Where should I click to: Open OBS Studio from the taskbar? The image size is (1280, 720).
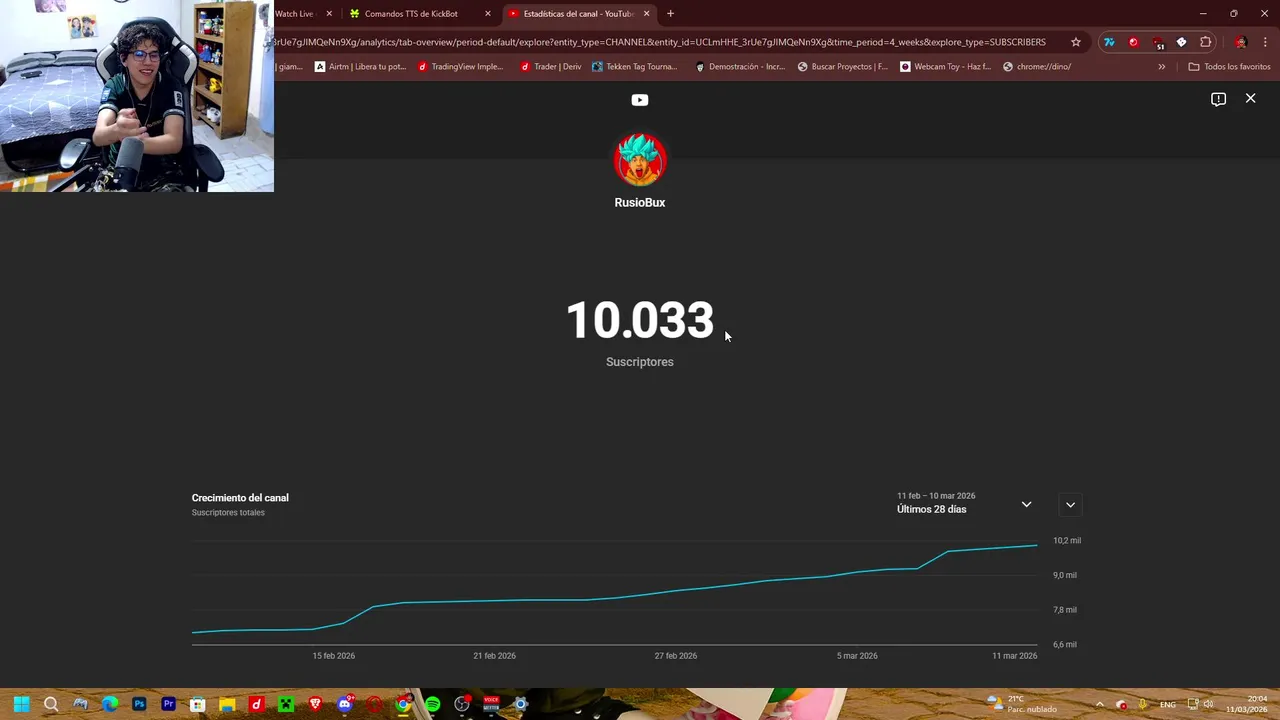(462, 704)
